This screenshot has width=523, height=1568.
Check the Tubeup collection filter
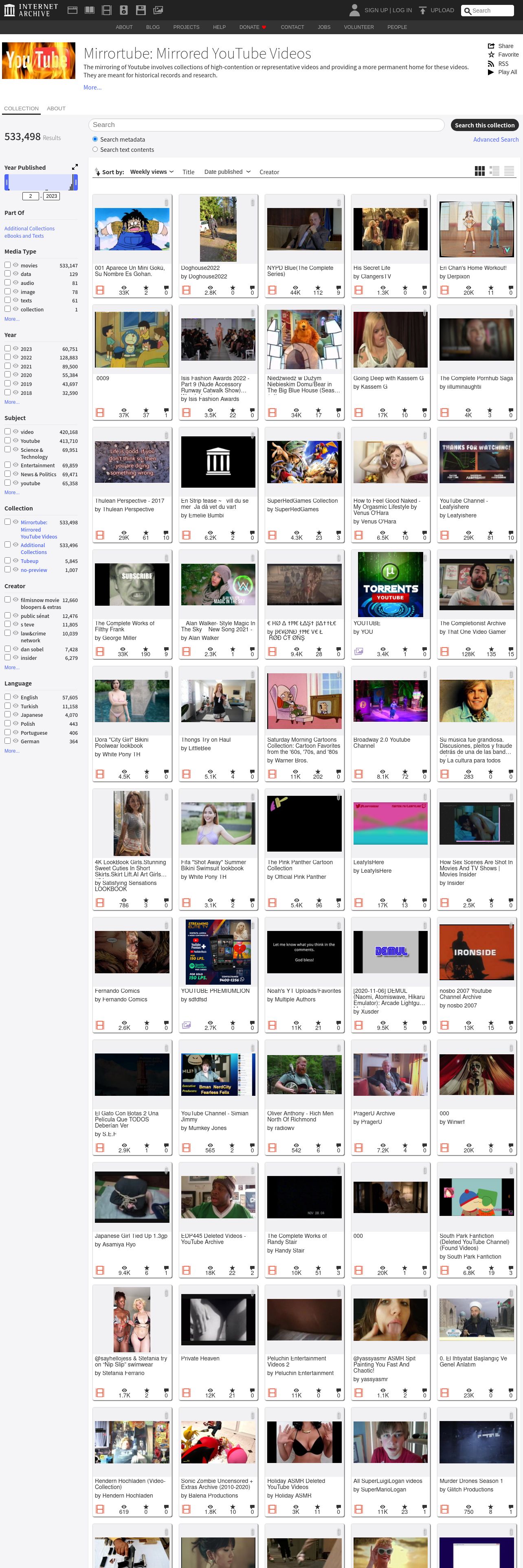pos(7,561)
